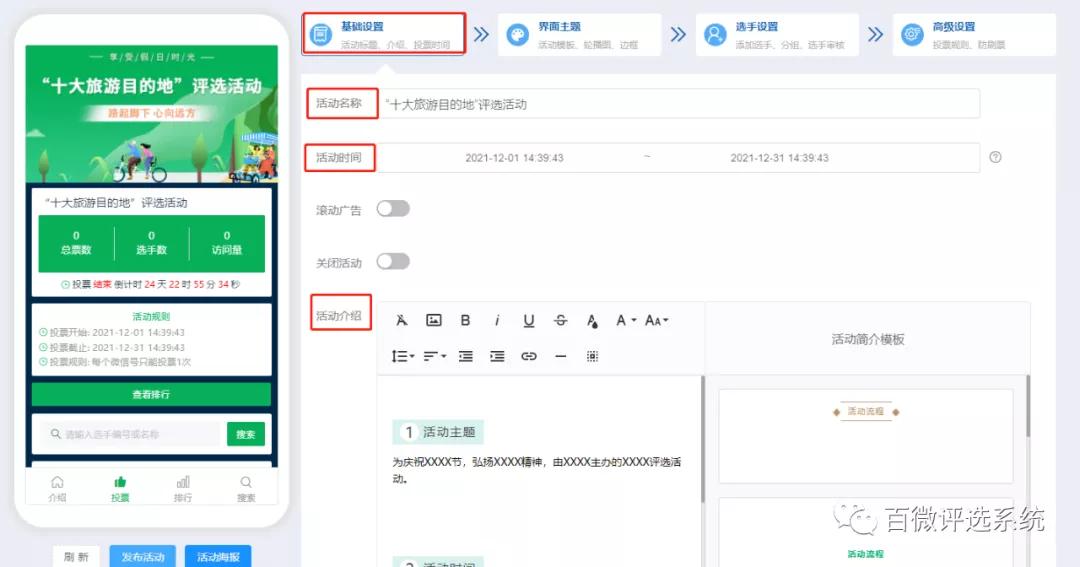This screenshot has width=1080, height=567.
Task: Enable the 滚动广告 switch
Action: [x=393, y=209]
